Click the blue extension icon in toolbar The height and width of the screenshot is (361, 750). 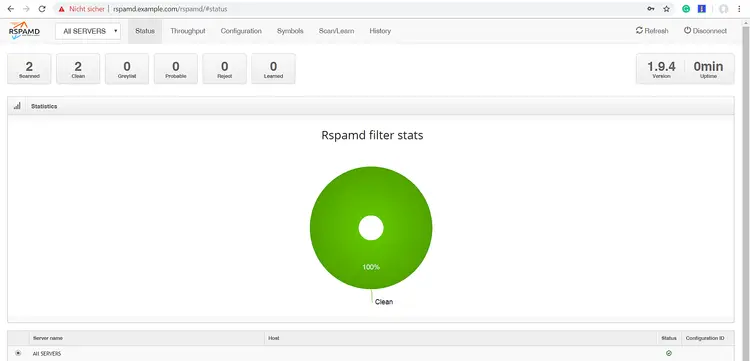coord(702,9)
